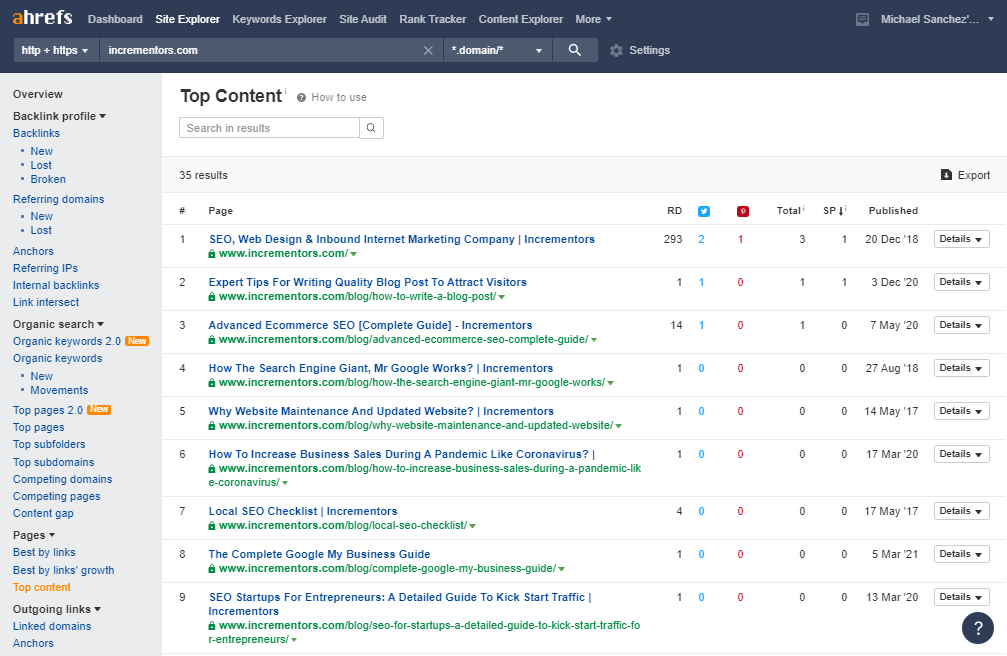
Task: Click the ahrefs logo
Action: click(42, 17)
